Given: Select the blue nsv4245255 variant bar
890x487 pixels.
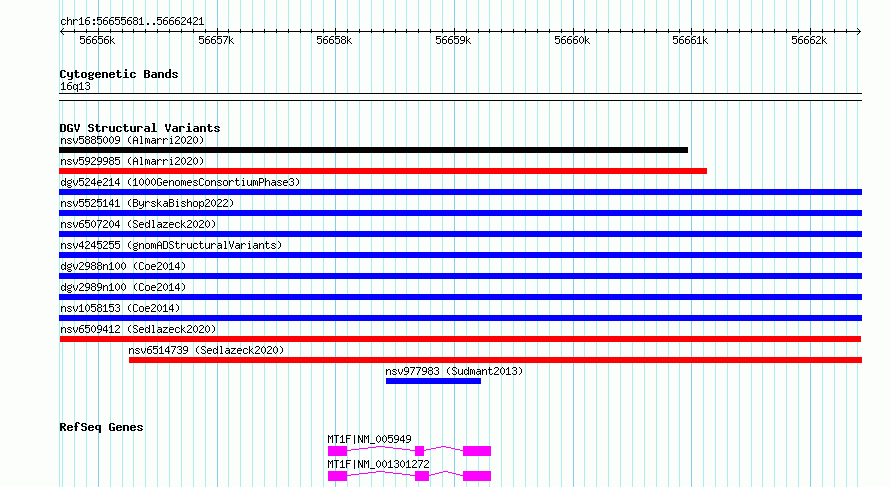Looking at the screenshot, I should coord(460,255).
